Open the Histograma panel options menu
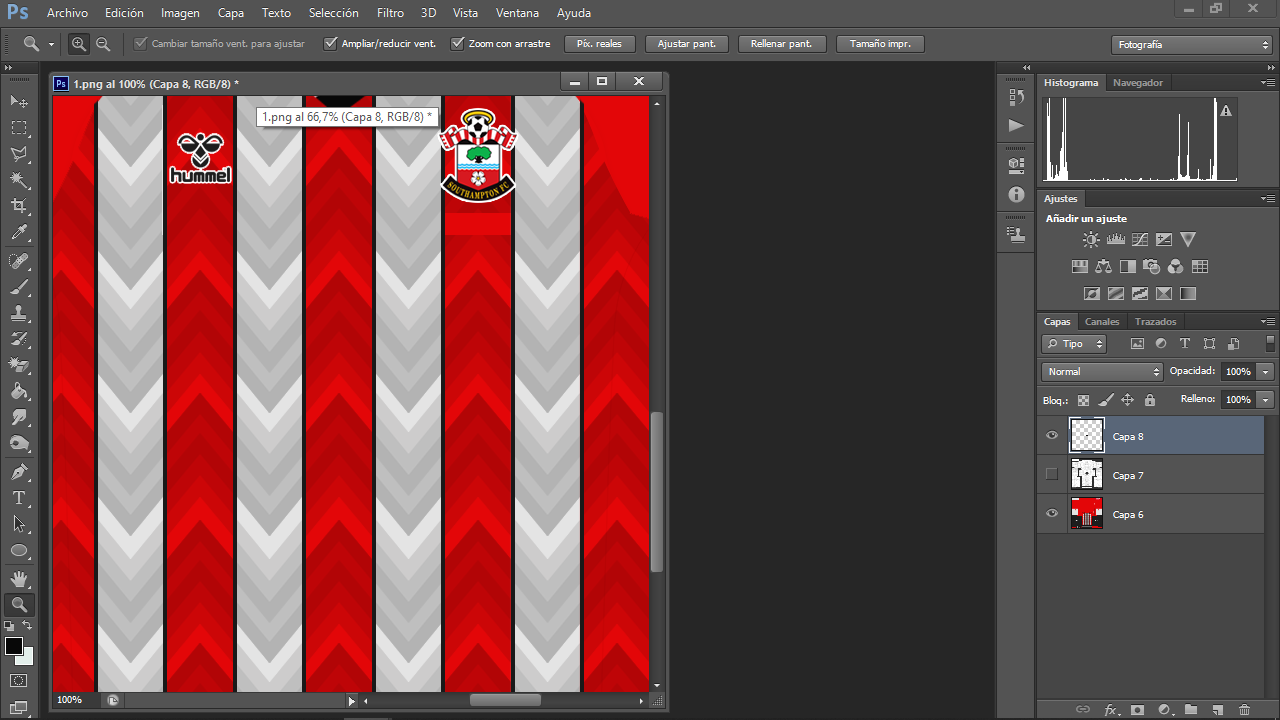The image size is (1280, 720). [x=1268, y=83]
